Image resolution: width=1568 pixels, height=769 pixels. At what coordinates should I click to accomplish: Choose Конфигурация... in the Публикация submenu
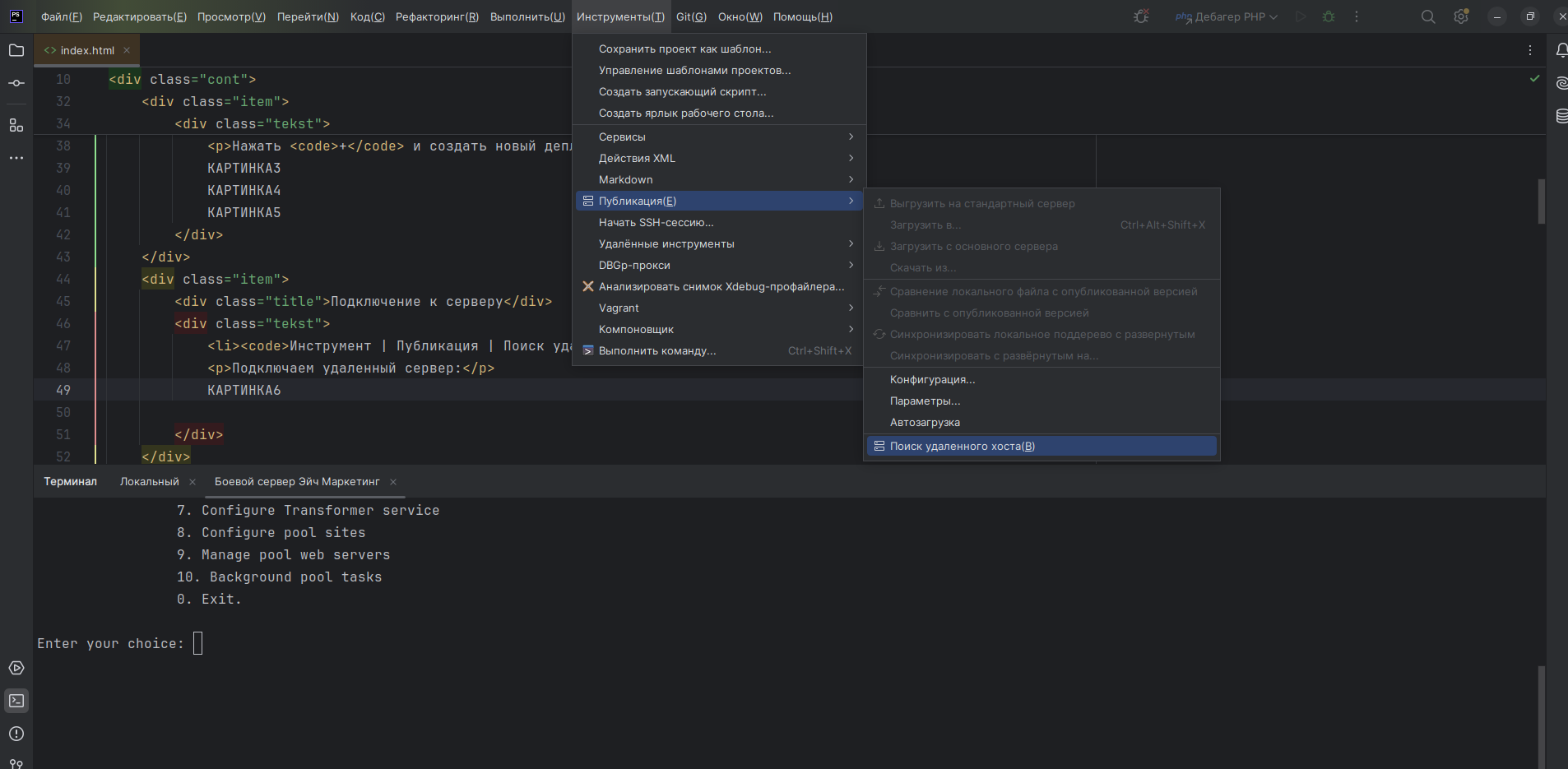[932, 379]
